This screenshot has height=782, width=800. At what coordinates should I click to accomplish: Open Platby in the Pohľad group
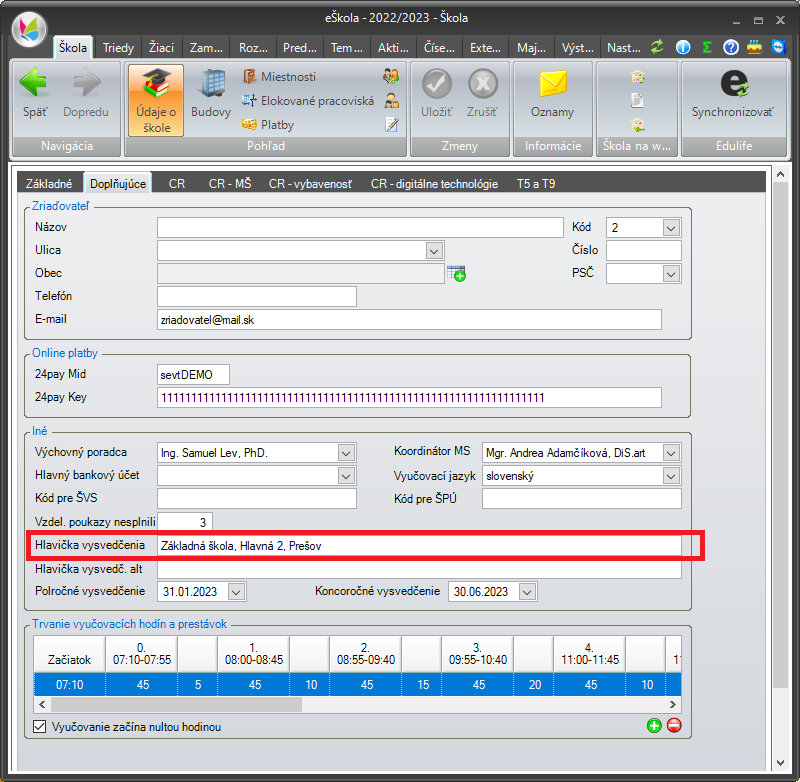pyautogui.click(x=268, y=124)
